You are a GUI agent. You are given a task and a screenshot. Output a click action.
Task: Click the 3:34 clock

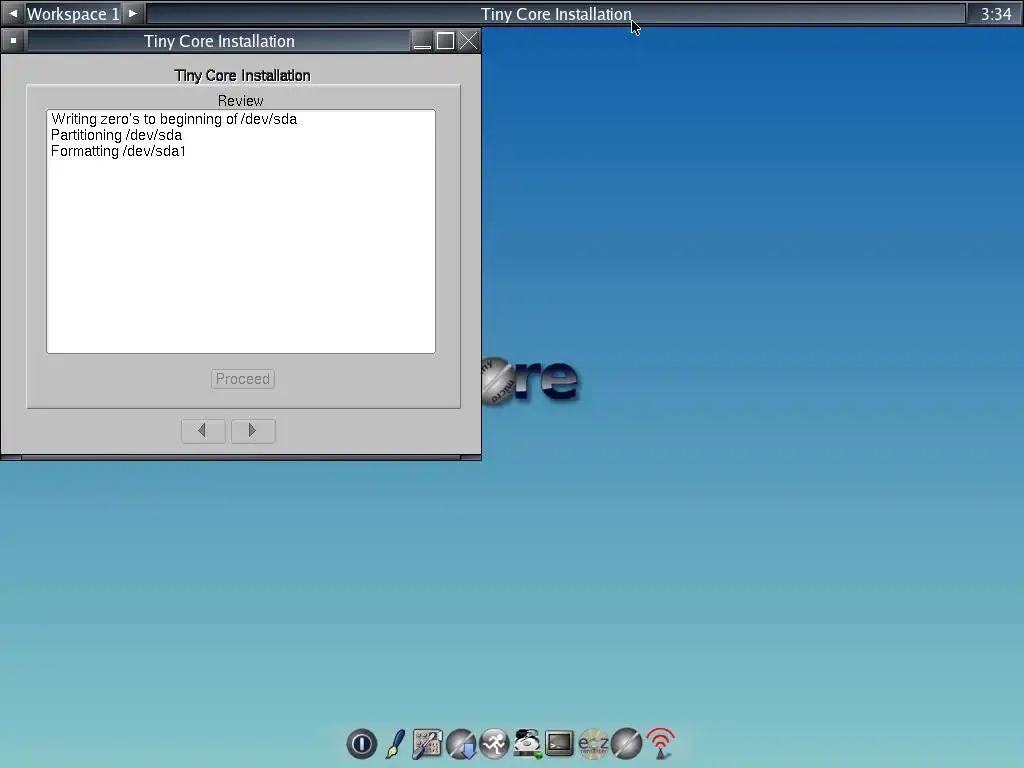tap(995, 14)
